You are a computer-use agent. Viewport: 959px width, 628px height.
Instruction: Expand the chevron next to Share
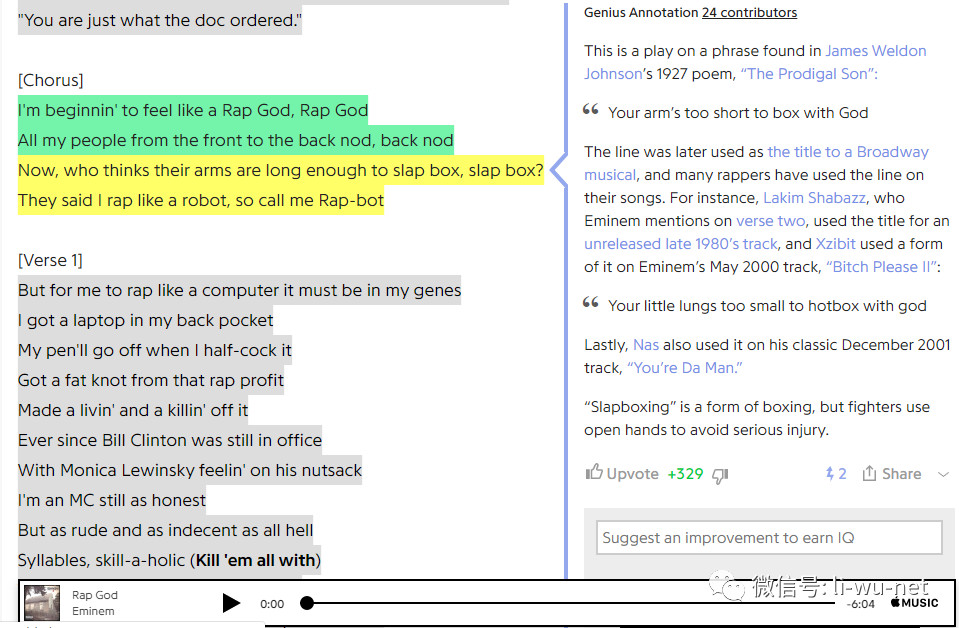[x=943, y=474]
